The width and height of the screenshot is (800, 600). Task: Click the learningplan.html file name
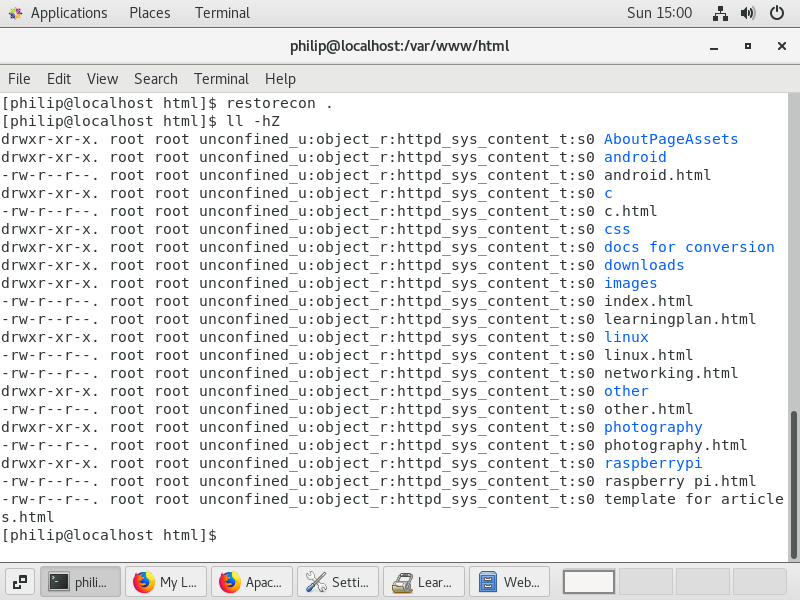680,319
